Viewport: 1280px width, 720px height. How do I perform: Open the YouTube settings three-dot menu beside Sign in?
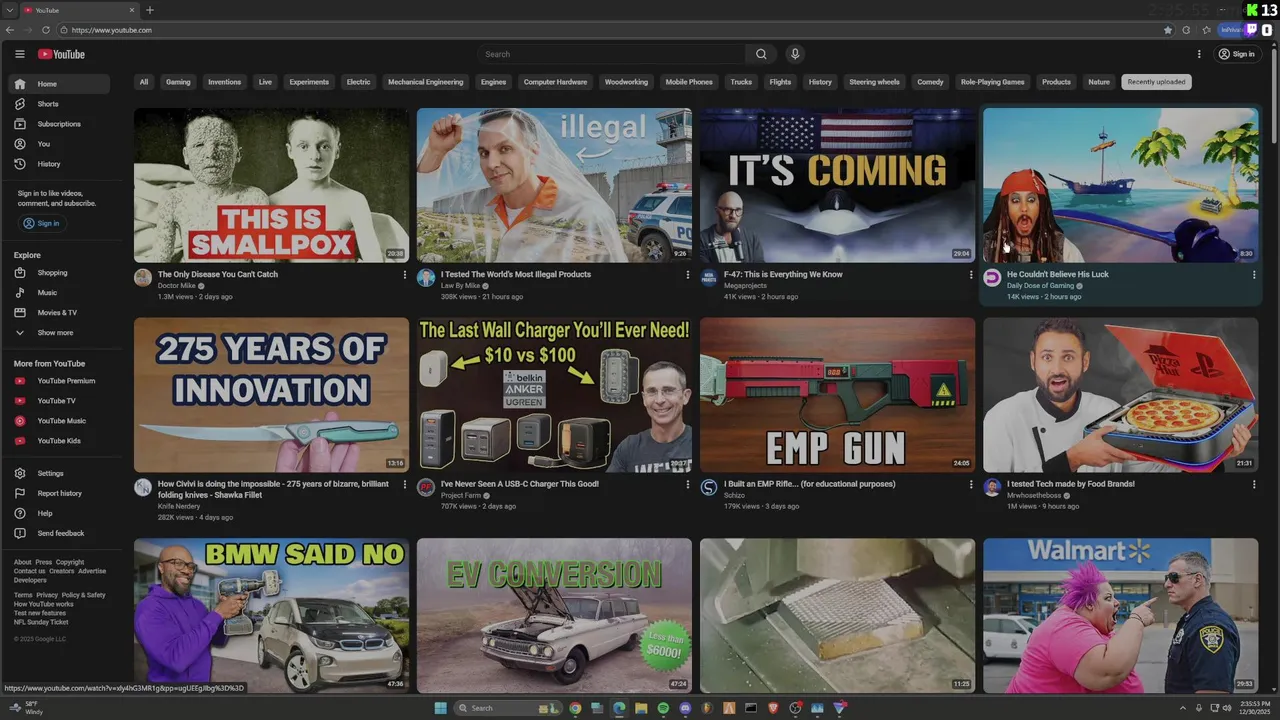[1199, 54]
